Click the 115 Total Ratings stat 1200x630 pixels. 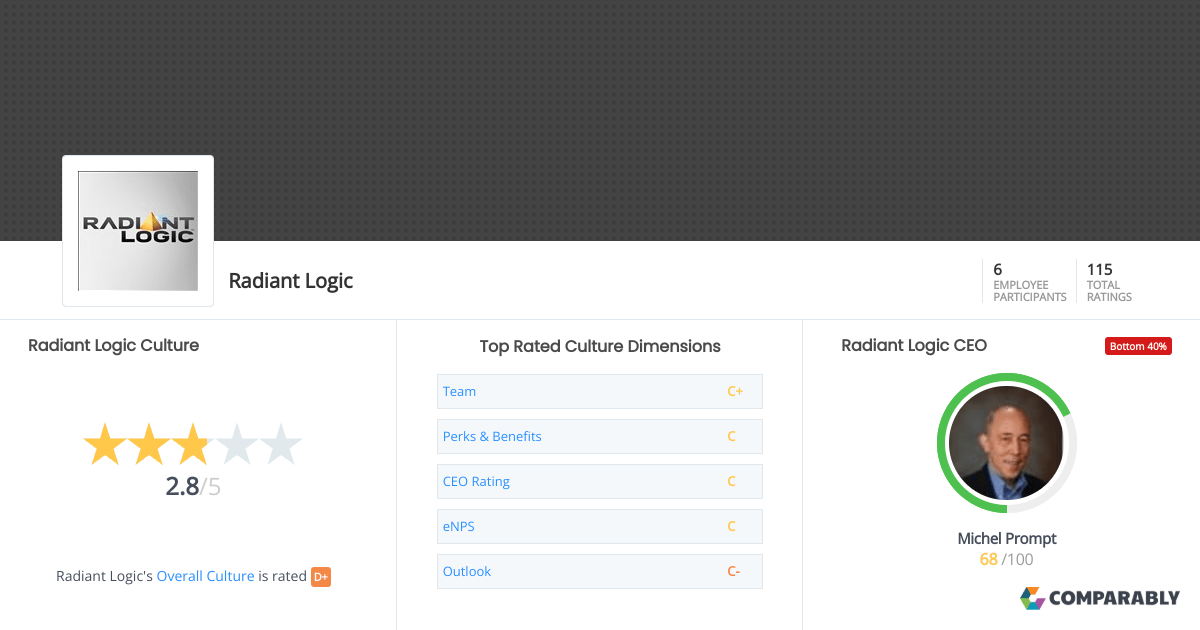pyautogui.click(x=1108, y=281)
